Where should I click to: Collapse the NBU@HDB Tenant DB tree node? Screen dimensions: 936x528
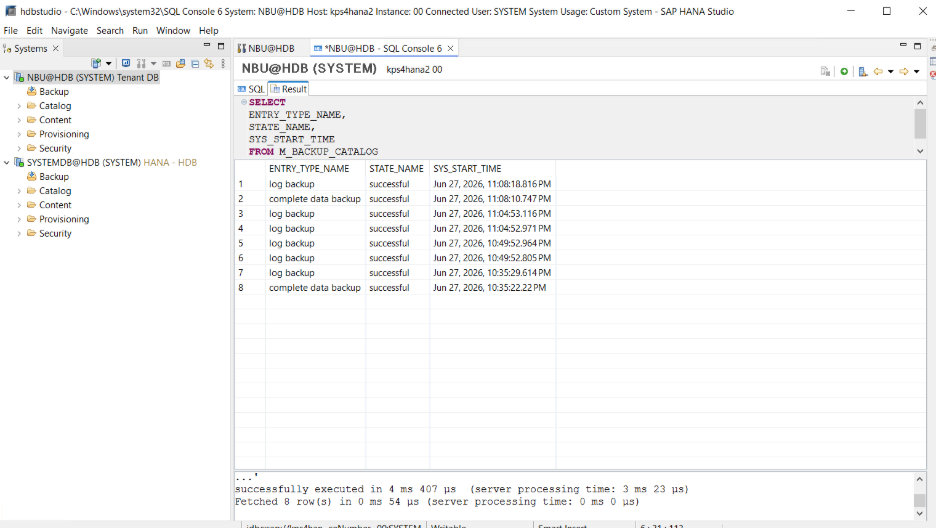(7, 78)
